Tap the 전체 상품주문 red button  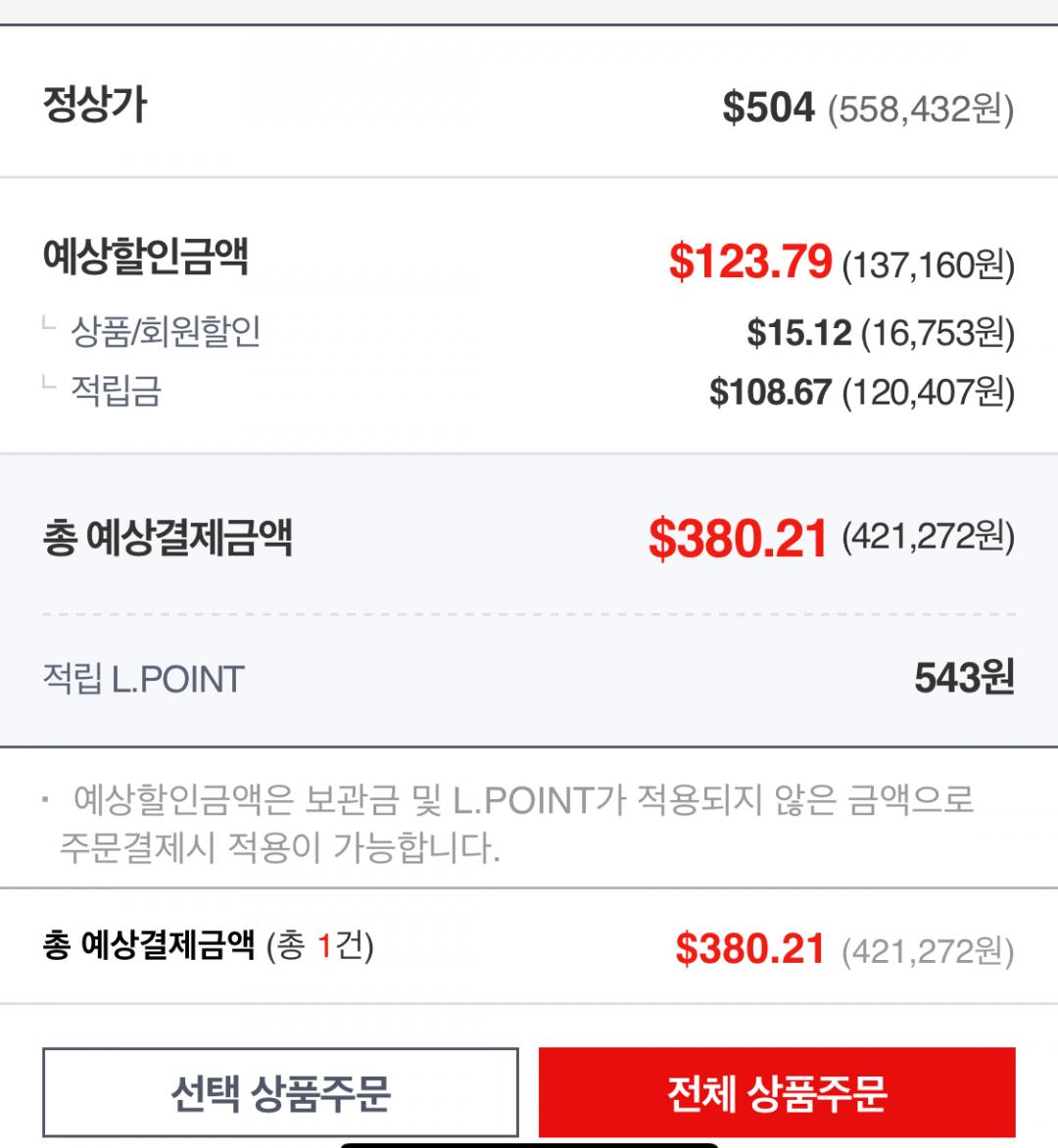tap(776, 1092)
